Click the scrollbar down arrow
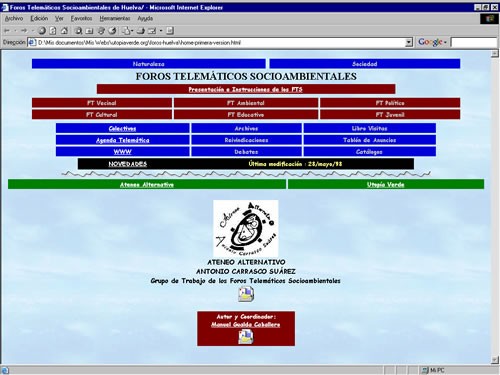The height and width of the screenshot is (375, 500). tap(495, 360)
